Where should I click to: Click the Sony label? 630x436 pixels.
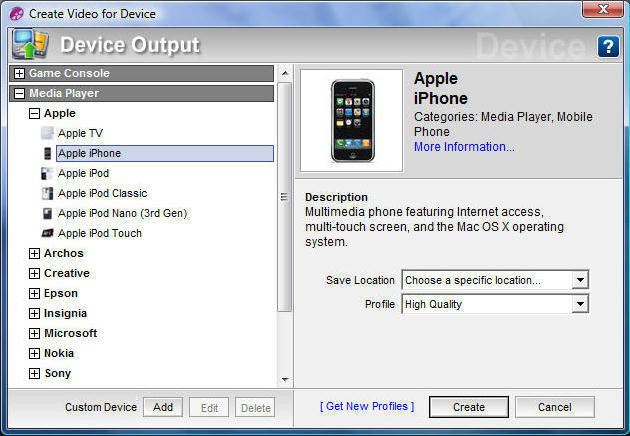coord(58,373)
